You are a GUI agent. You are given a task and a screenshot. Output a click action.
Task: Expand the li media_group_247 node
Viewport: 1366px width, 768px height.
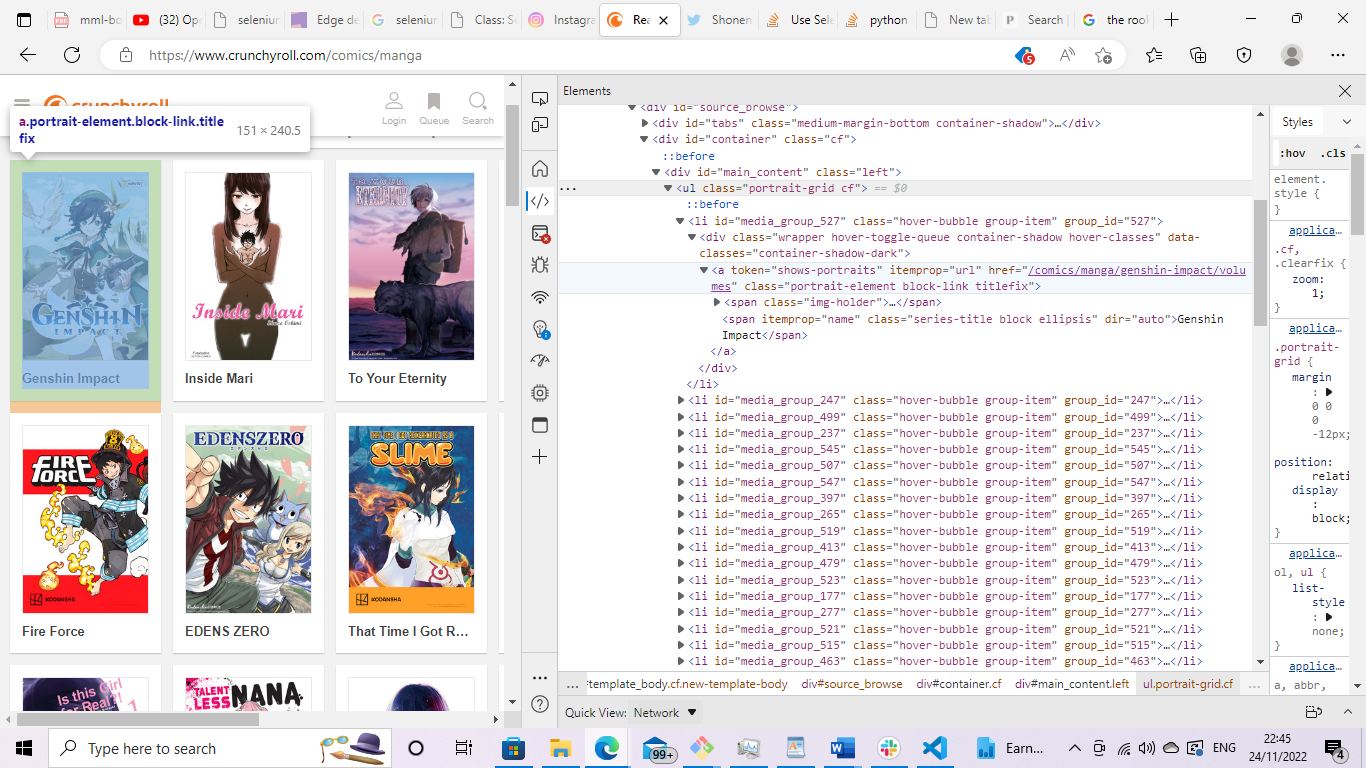tap(681, 400)
